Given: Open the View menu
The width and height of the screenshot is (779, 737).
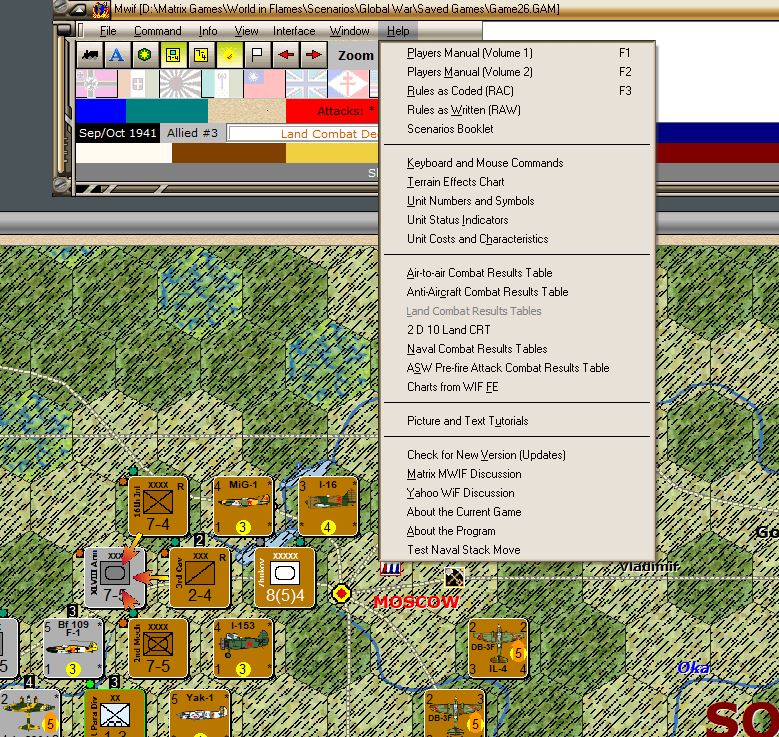Looking at the screenshot, I should coord(246,31).
